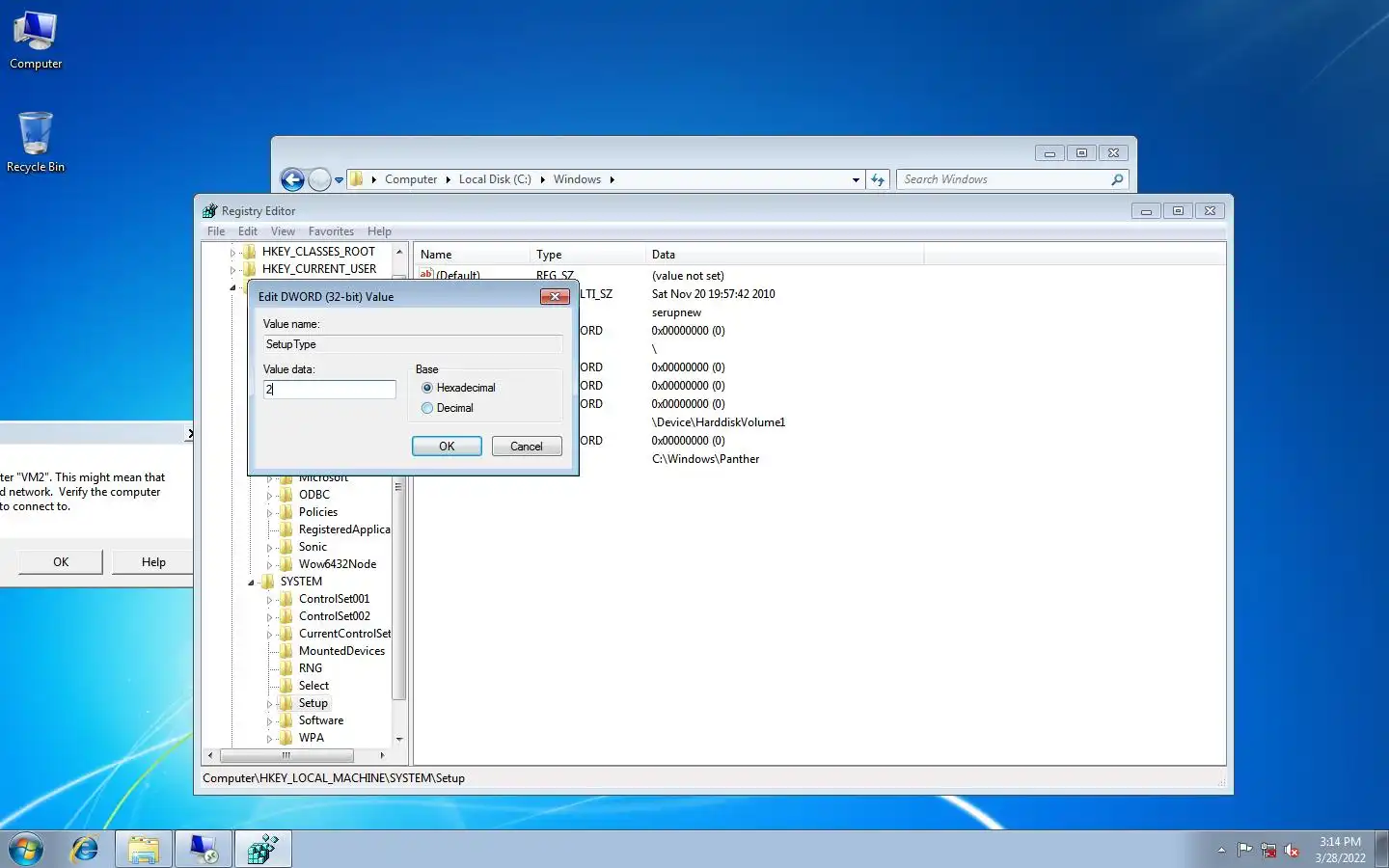
Task: Select the \Device\HarddiskVolume1 data value
Action: coord(719,422)
